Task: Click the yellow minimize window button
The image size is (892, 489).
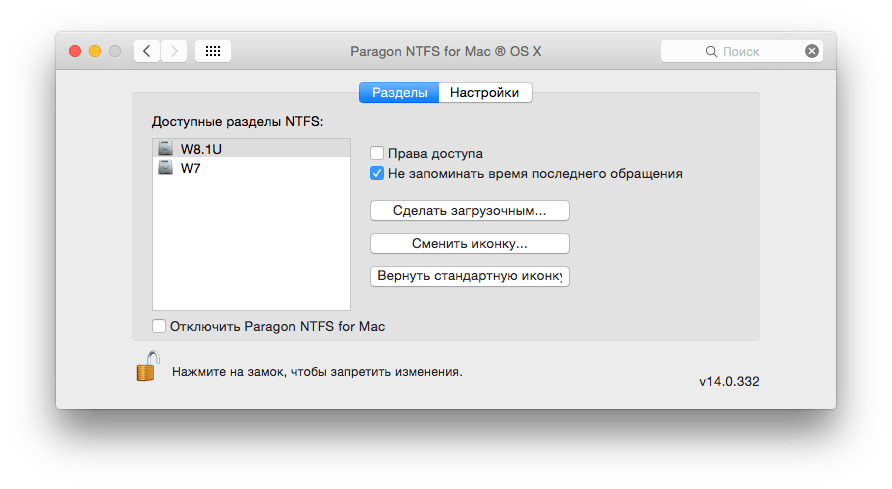Action: [95, 50]
